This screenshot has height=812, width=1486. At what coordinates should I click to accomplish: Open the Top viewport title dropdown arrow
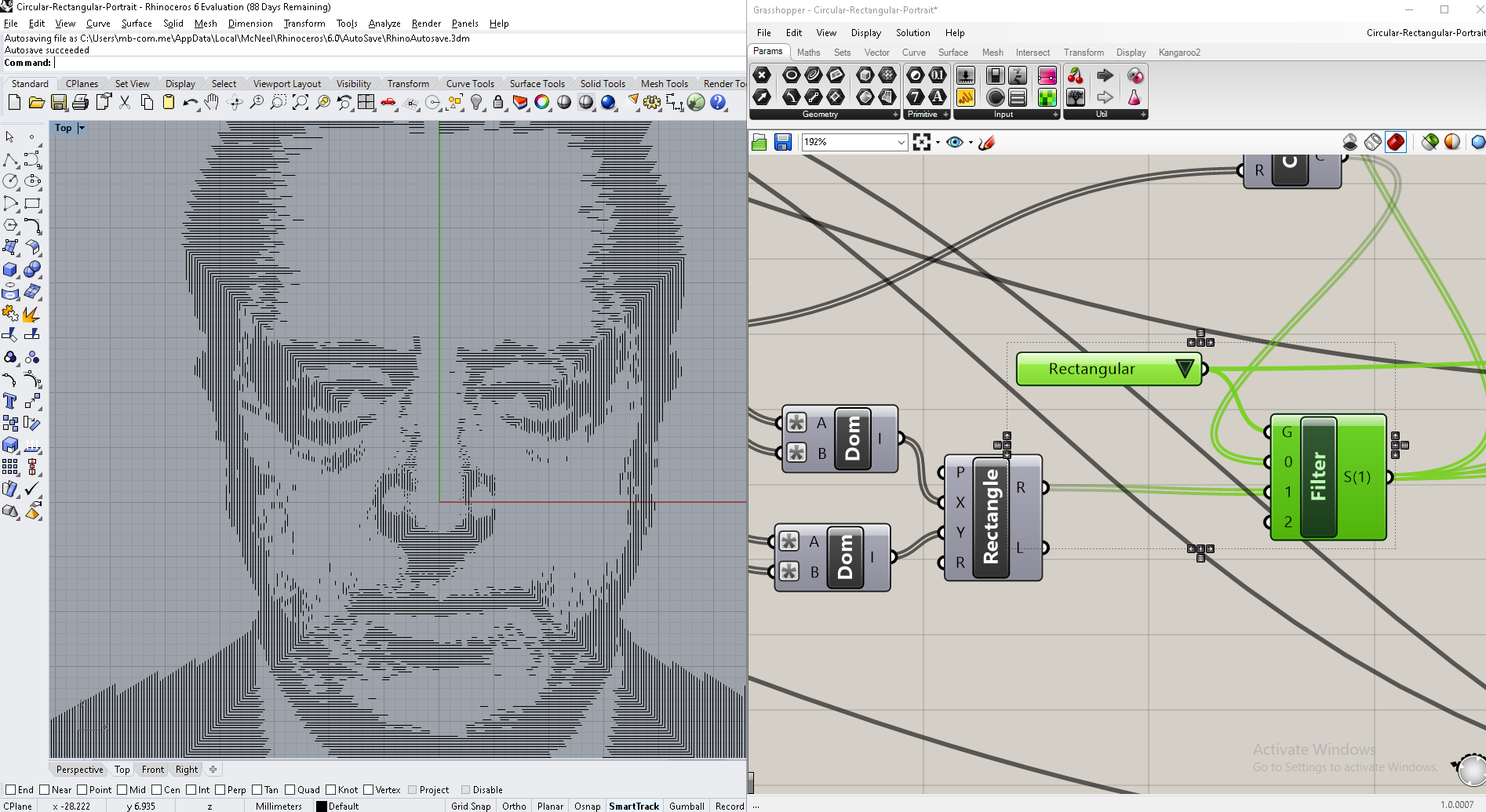(82, 128)
